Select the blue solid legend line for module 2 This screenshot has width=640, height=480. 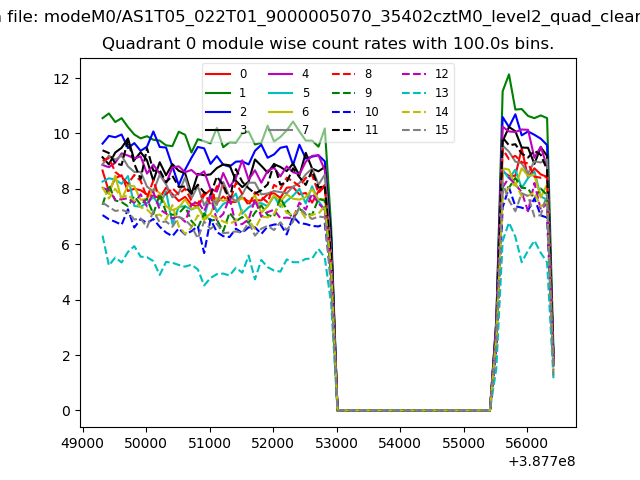(217, 112)
